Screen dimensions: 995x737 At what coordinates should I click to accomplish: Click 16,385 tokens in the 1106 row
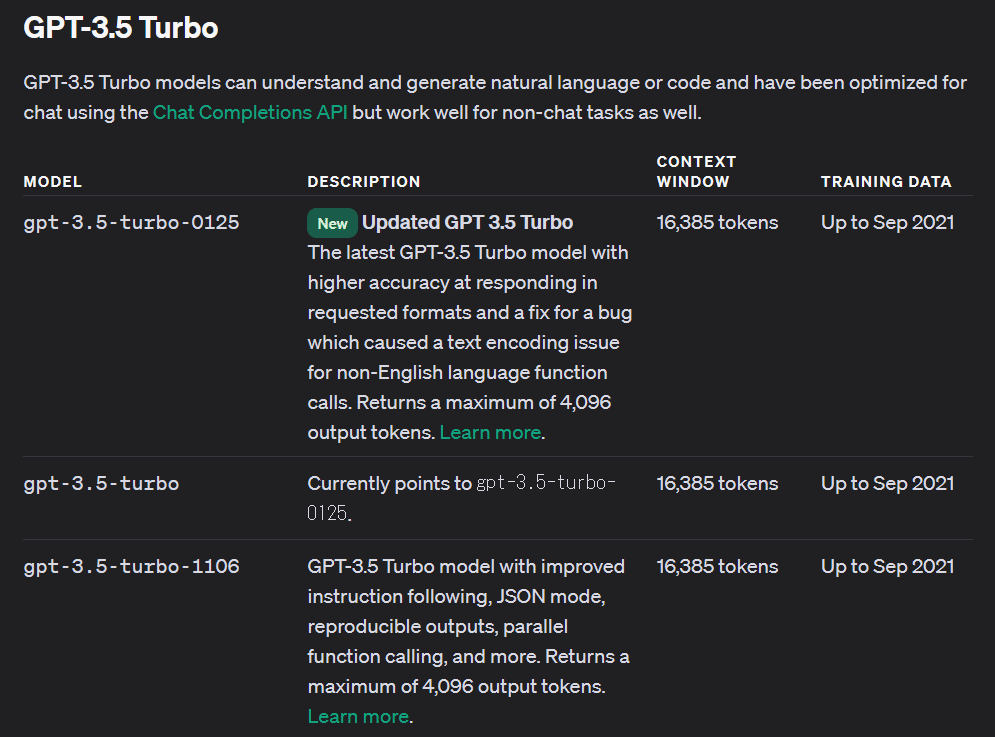(717, 566)
